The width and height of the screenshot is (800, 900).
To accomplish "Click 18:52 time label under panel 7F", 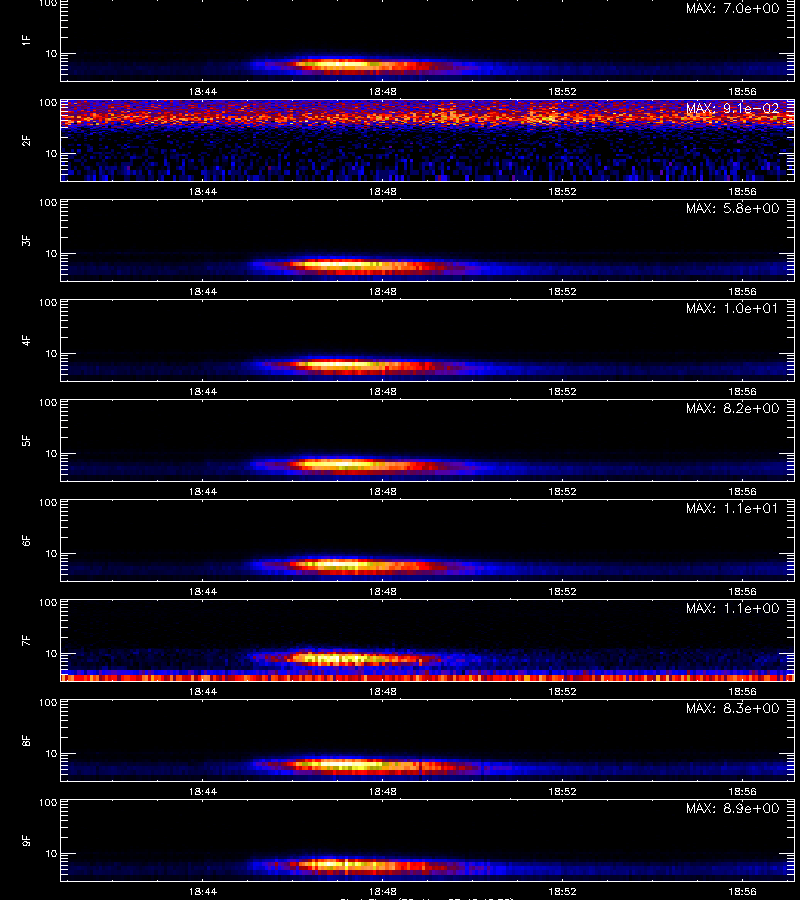I will click(x=562, y=692).
